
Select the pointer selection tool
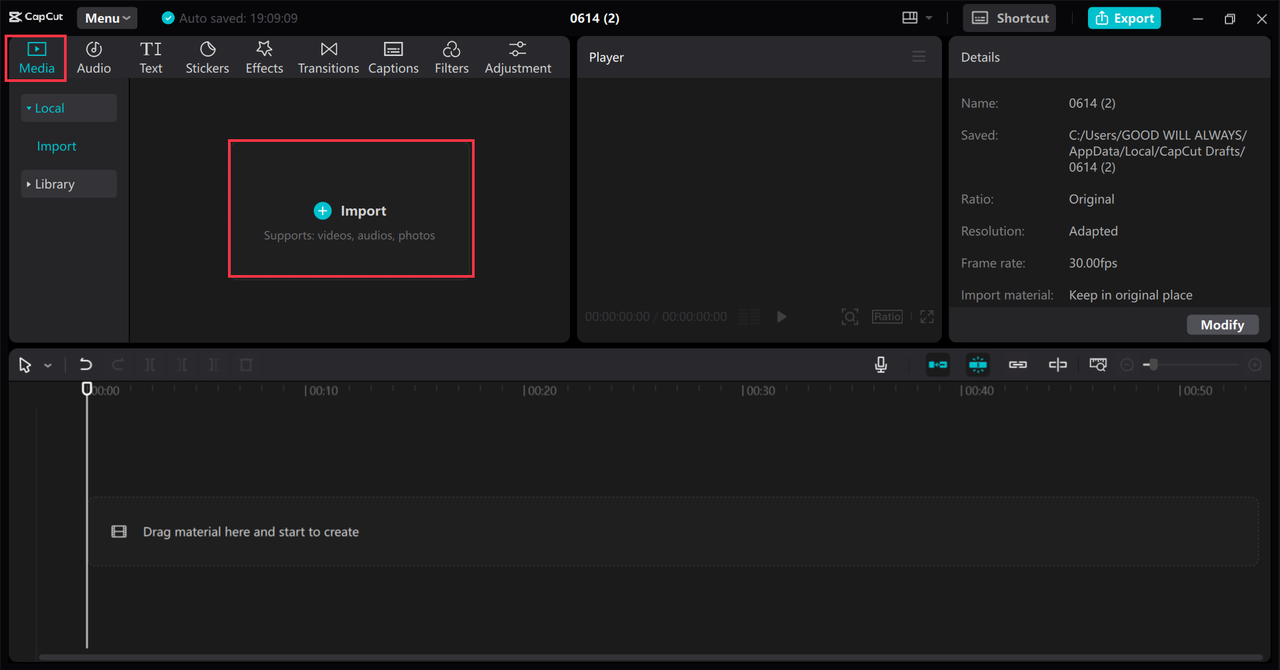click(25, 365)
